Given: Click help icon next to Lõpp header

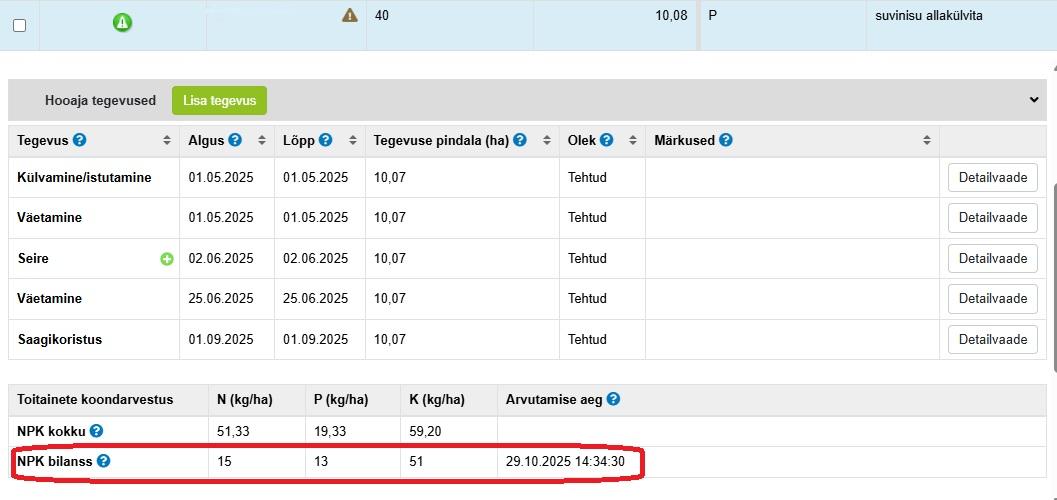Looking at the screenshot, I should [x=326, y=140].
